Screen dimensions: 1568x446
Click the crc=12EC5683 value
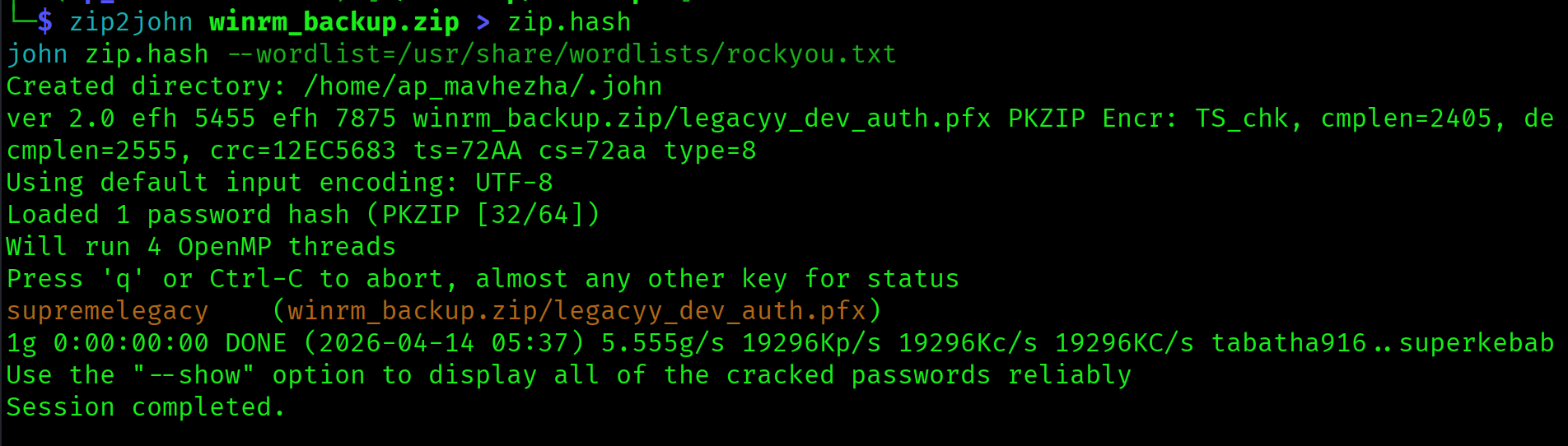pos(303,151)
